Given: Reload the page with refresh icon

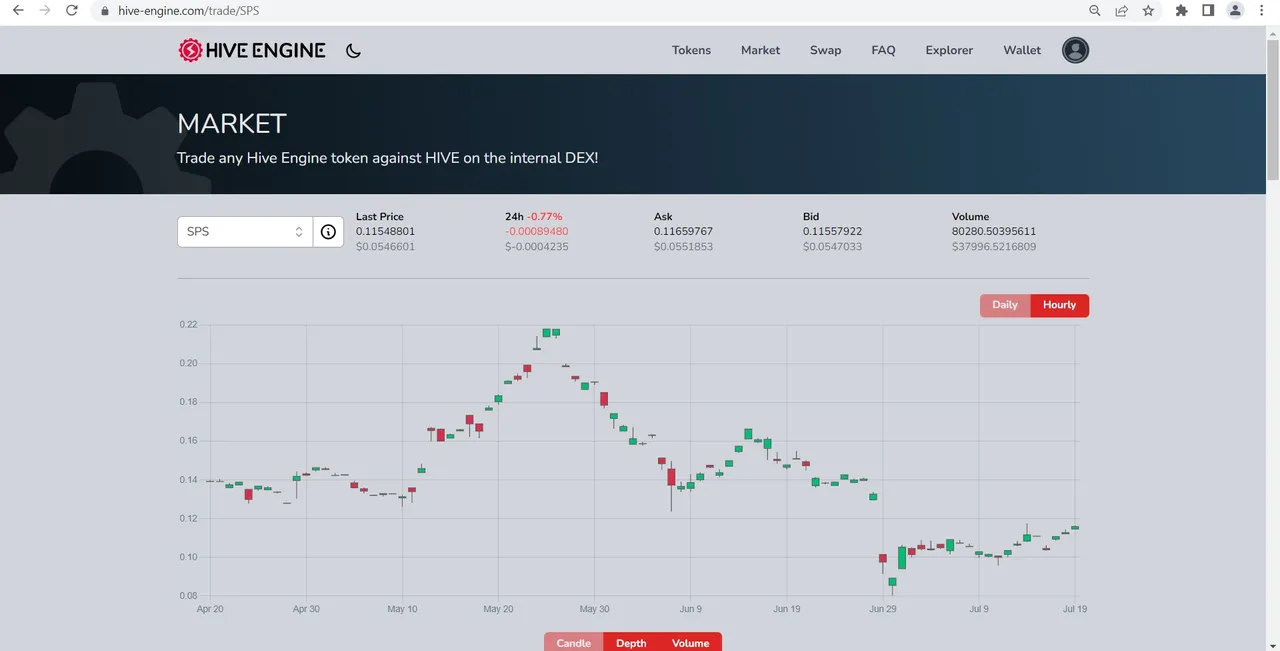Looking at the screenshot, I should [71, 10].
